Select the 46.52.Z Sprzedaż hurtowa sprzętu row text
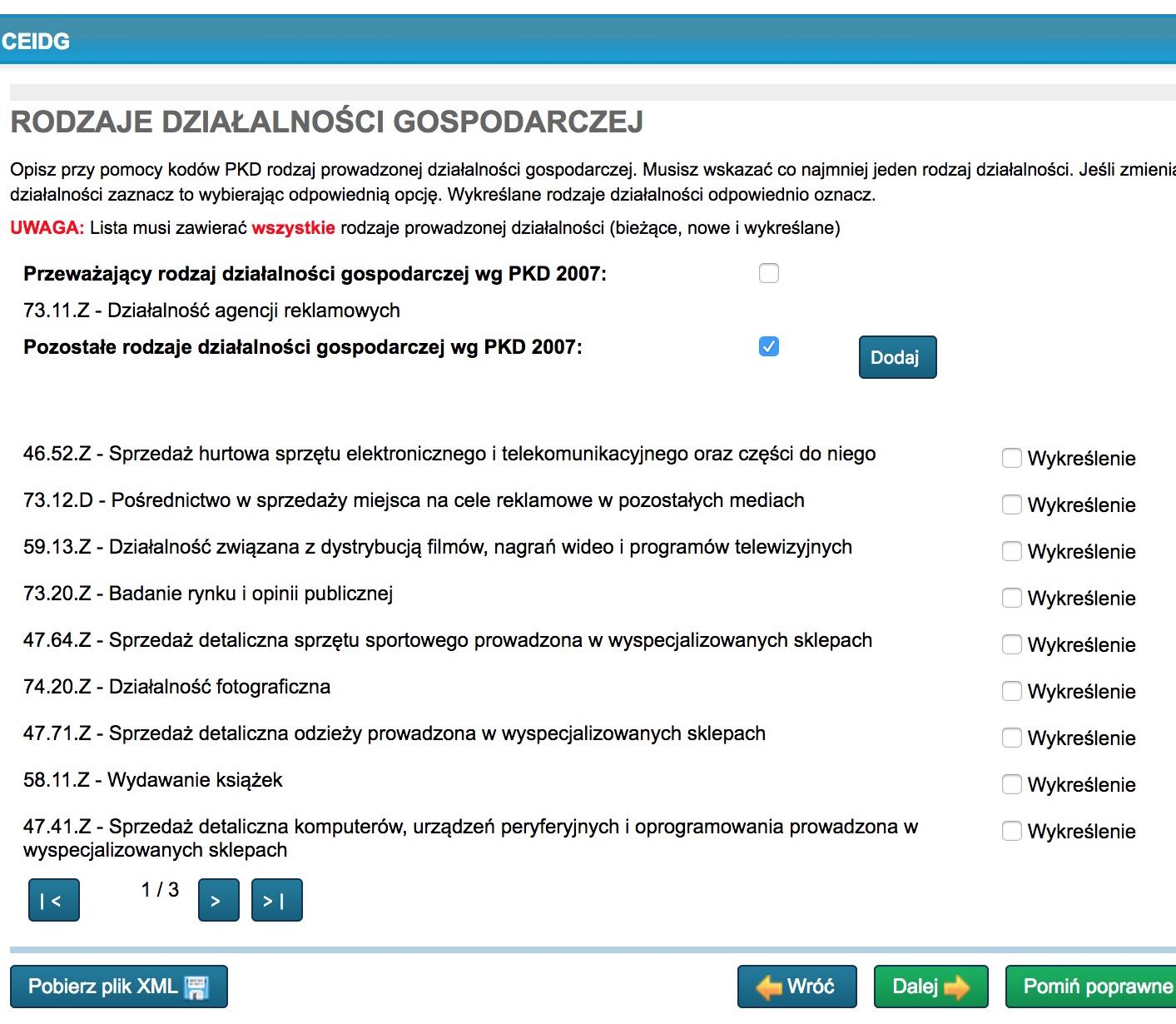 pyautogui.click(x=449, y=454)
